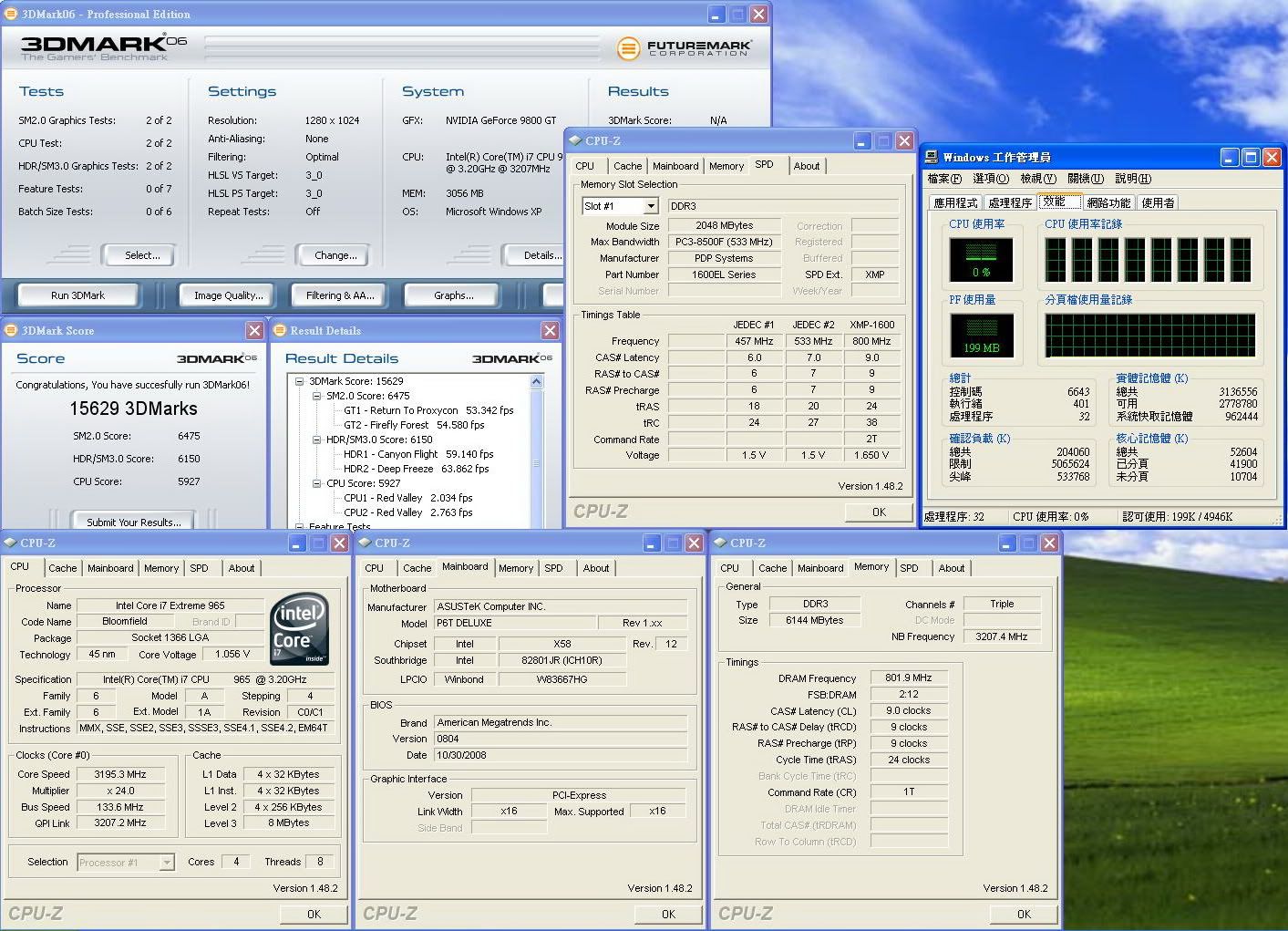Click the Run 3DMark button
The height and width of the screenshot is (931, 1288).
coord(78,295)
